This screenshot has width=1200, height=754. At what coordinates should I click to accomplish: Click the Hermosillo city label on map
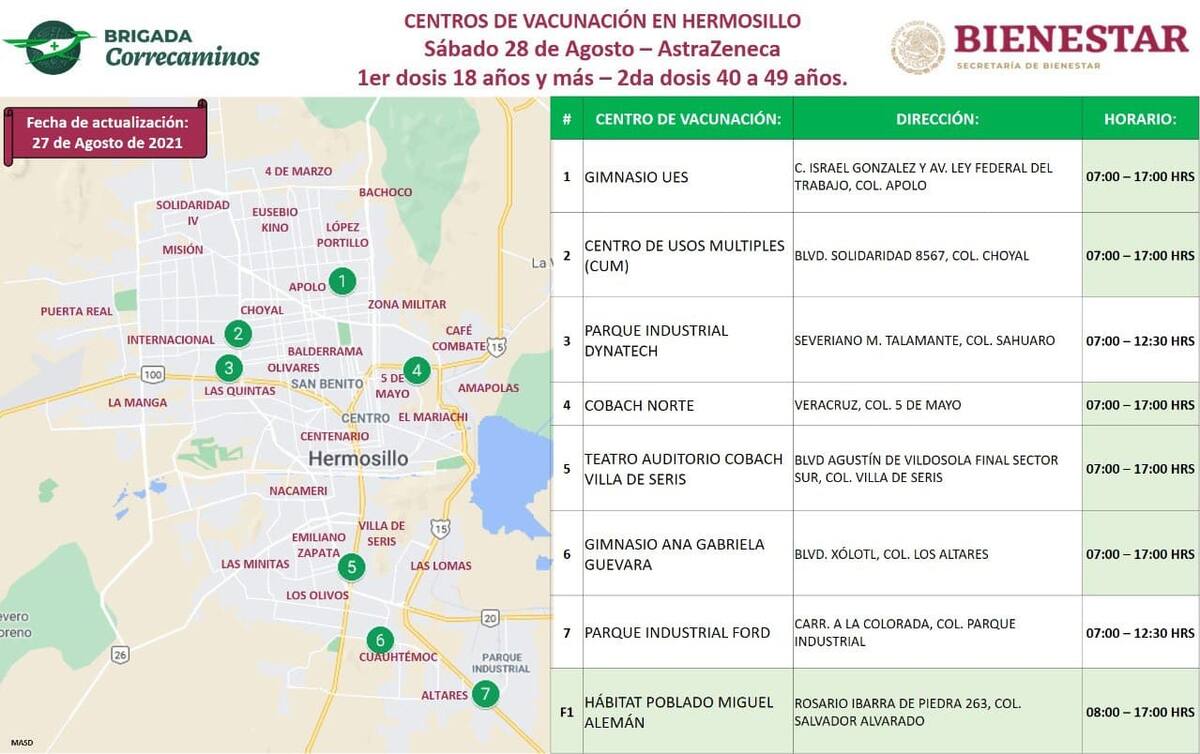pos(358,459)
